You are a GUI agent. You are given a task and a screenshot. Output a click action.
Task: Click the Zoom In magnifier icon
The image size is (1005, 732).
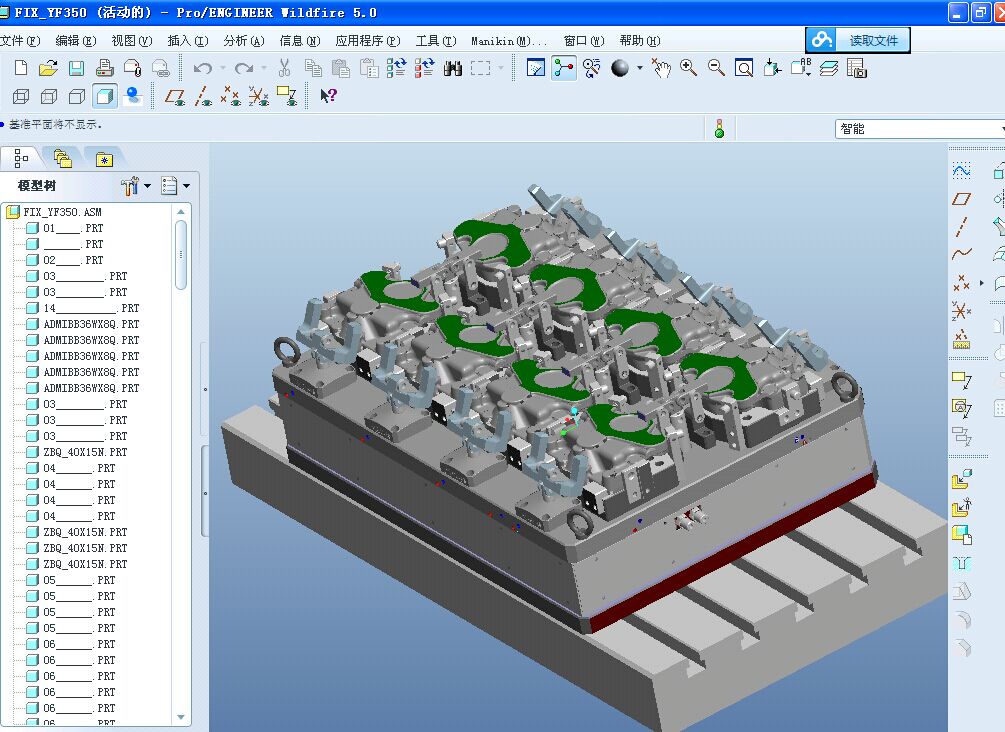point(688,68)
